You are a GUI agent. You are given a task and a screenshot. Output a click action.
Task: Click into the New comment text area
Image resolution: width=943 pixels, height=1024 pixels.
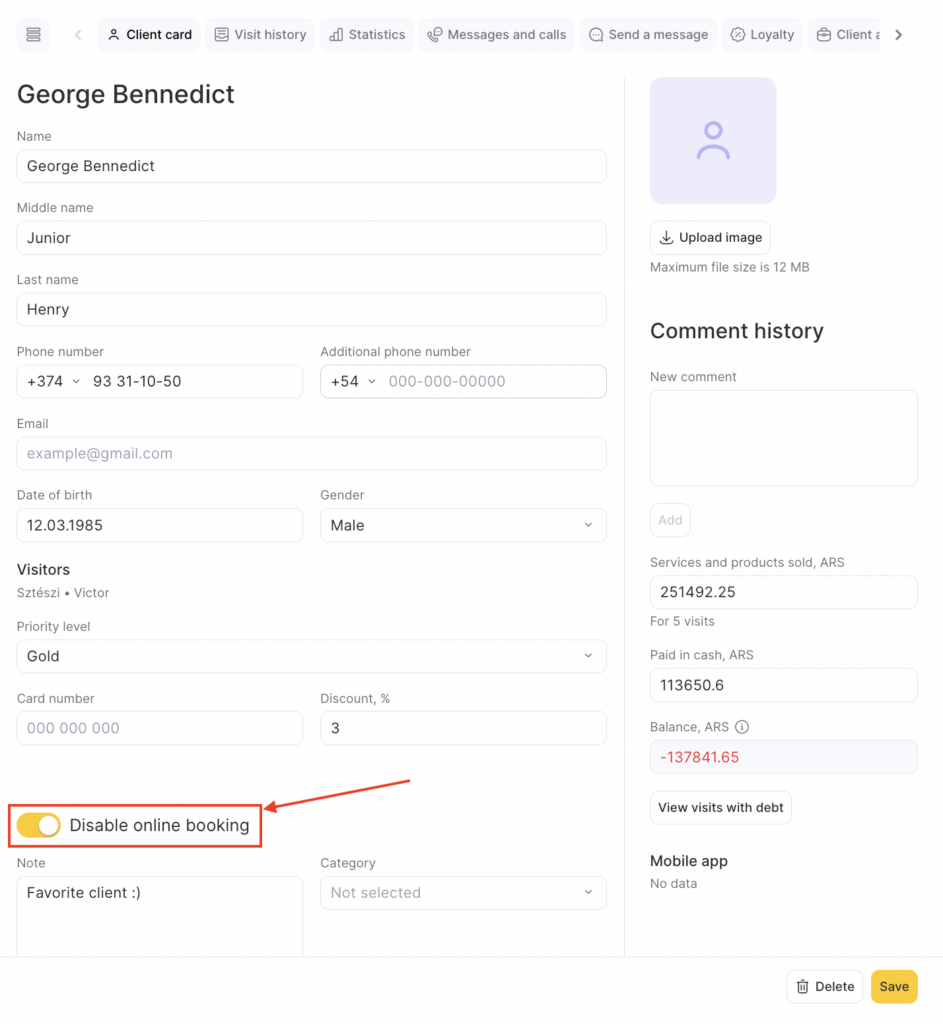click(x=783, y=438)
